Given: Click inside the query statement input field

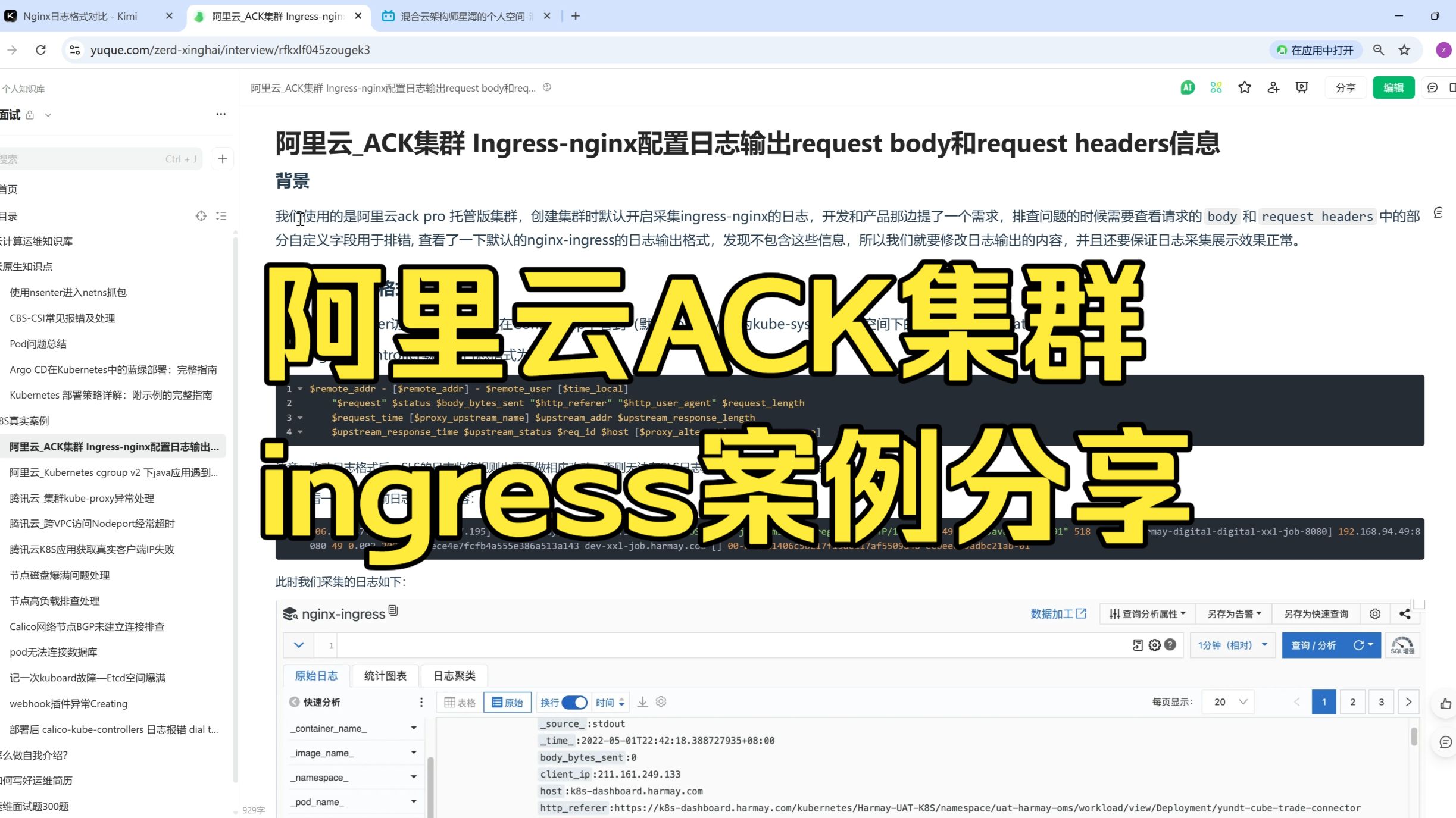Looking at the screenshot, I should click(x=732, y=645).
